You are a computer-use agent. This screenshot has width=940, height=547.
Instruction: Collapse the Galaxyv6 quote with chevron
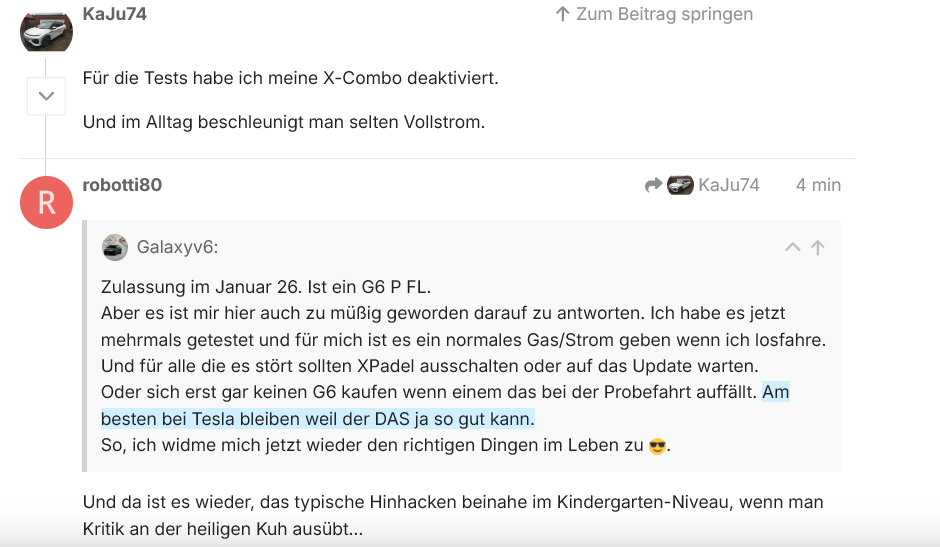(x=792, y=247)
